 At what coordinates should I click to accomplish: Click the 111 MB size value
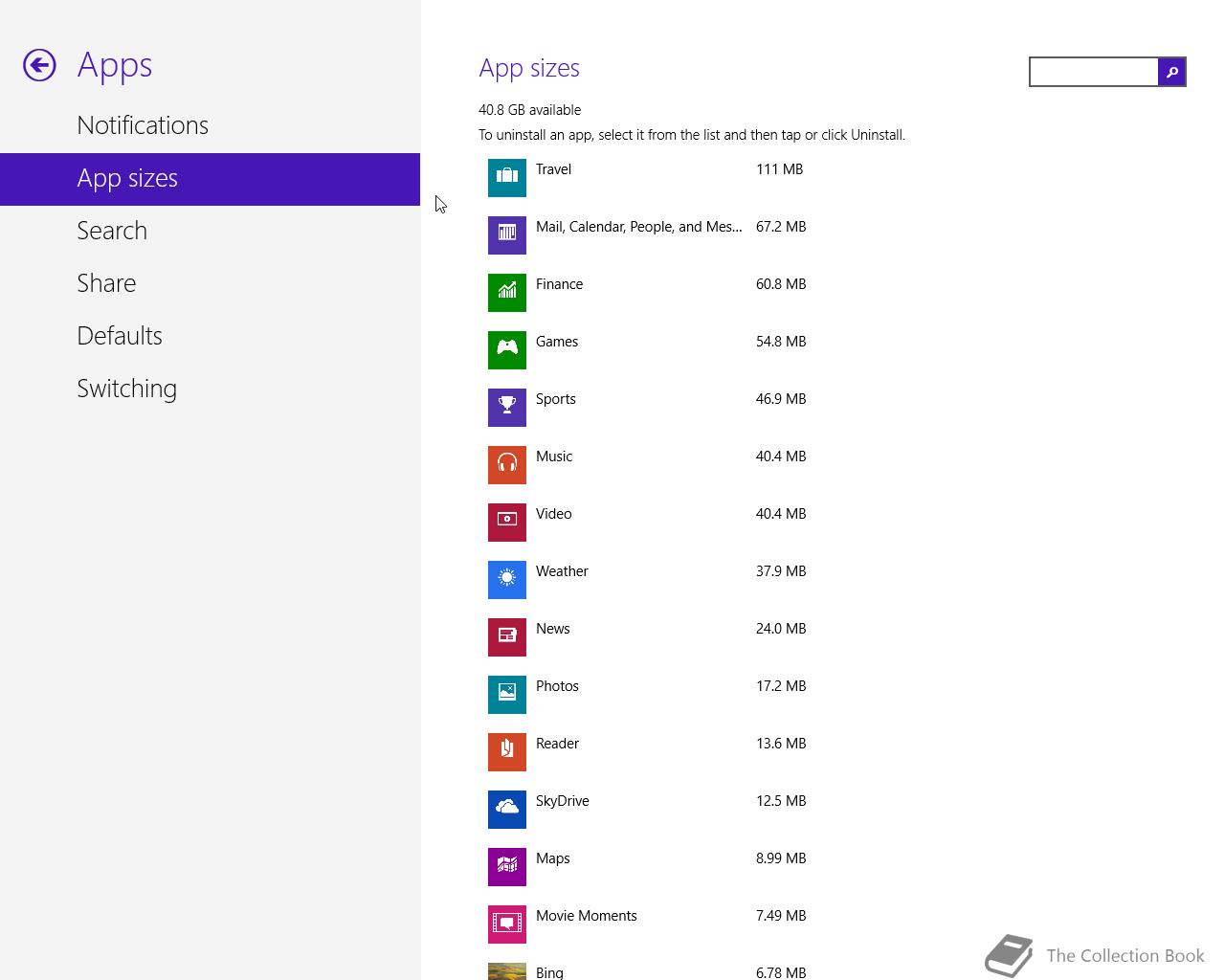tap(779, 169)
